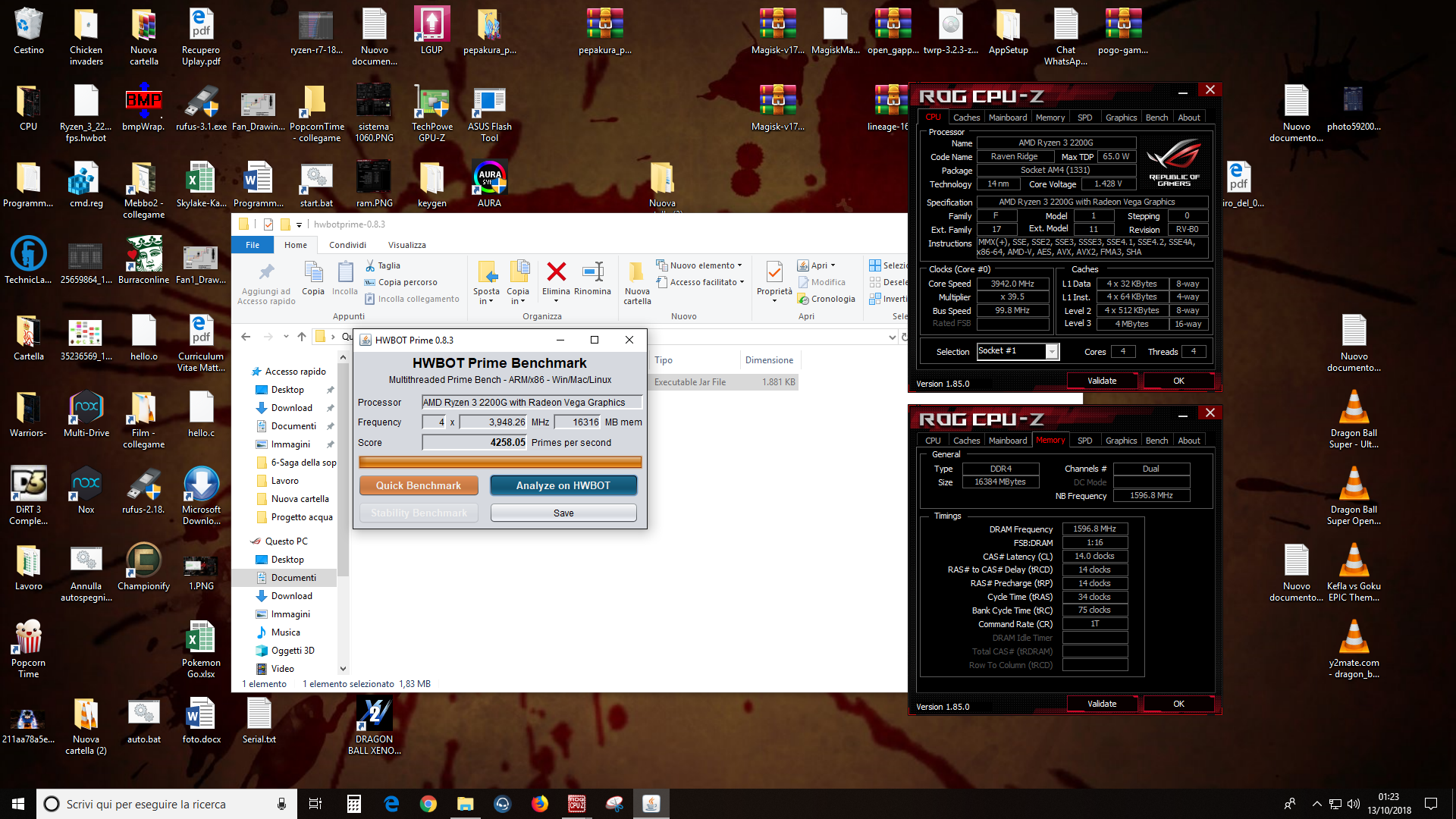Open the ASUS Flash Tool icon

tap(489, 114)
